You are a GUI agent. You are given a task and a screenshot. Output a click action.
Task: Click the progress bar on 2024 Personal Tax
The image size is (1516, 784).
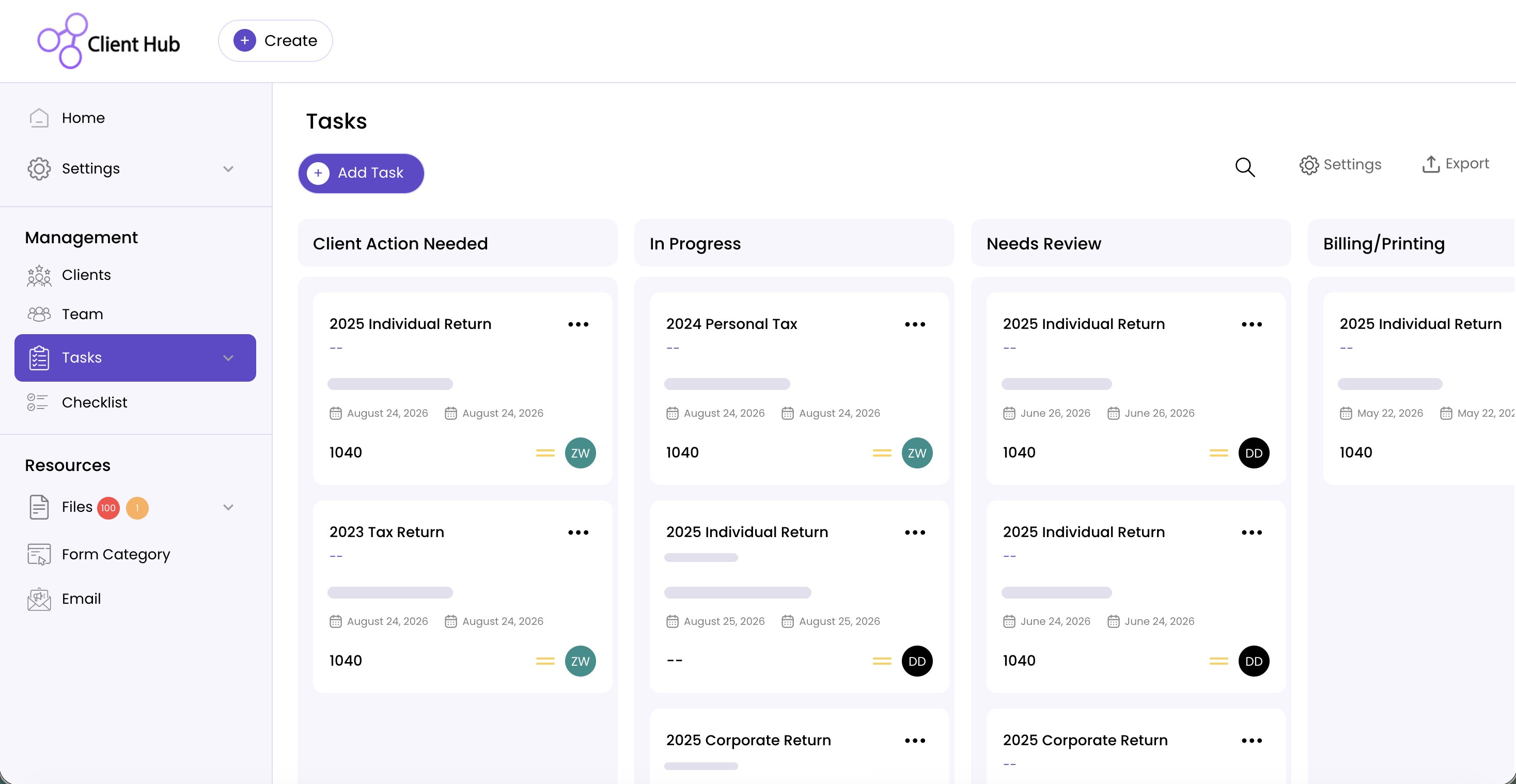click(727, 384)
